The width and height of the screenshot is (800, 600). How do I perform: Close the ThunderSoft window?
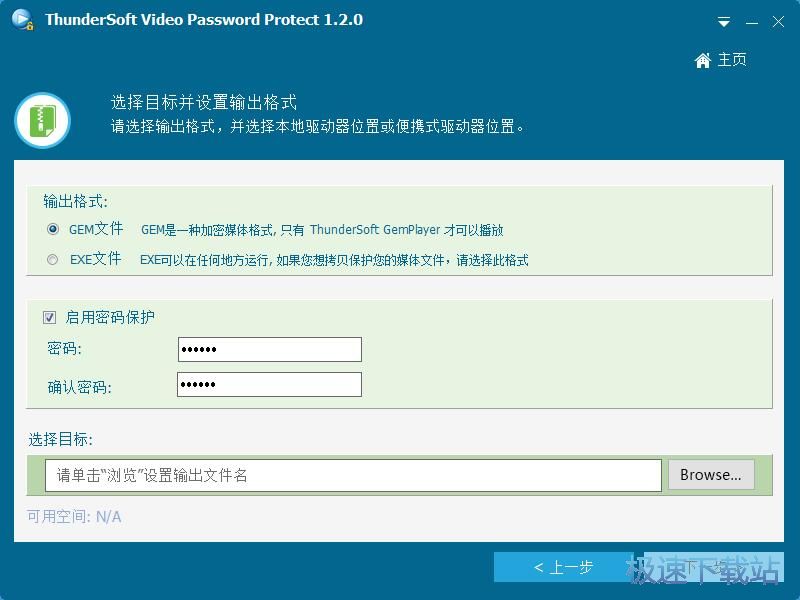[x=778, y=22]
